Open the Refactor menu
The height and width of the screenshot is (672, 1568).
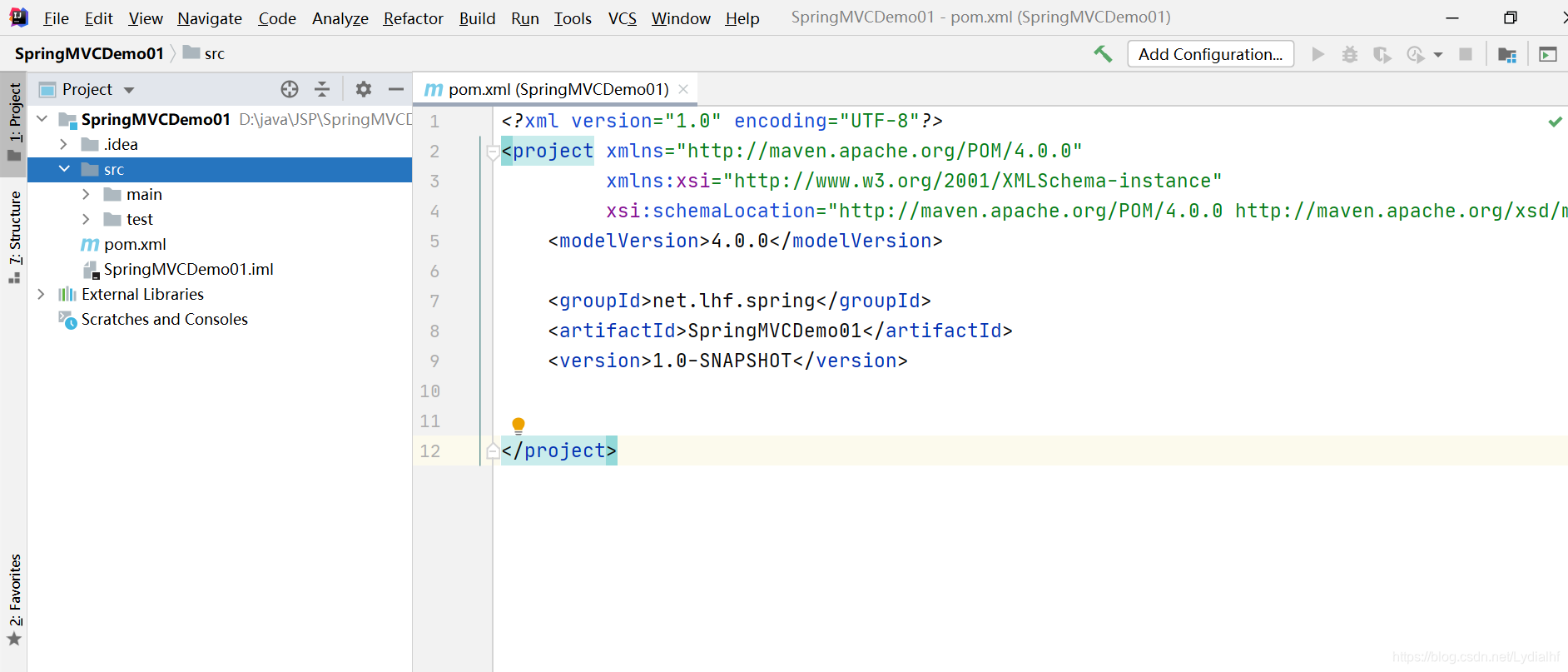(414, 18)
